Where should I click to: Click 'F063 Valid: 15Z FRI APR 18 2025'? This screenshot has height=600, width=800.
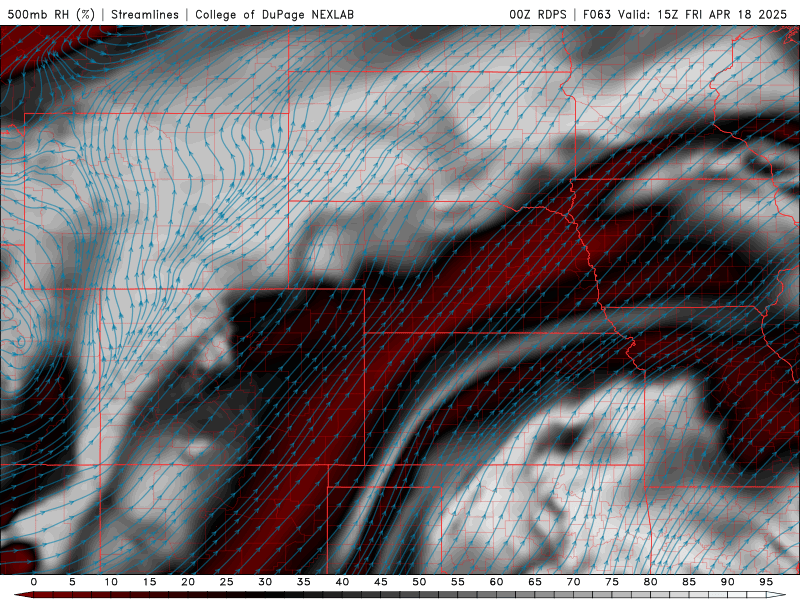685,14
